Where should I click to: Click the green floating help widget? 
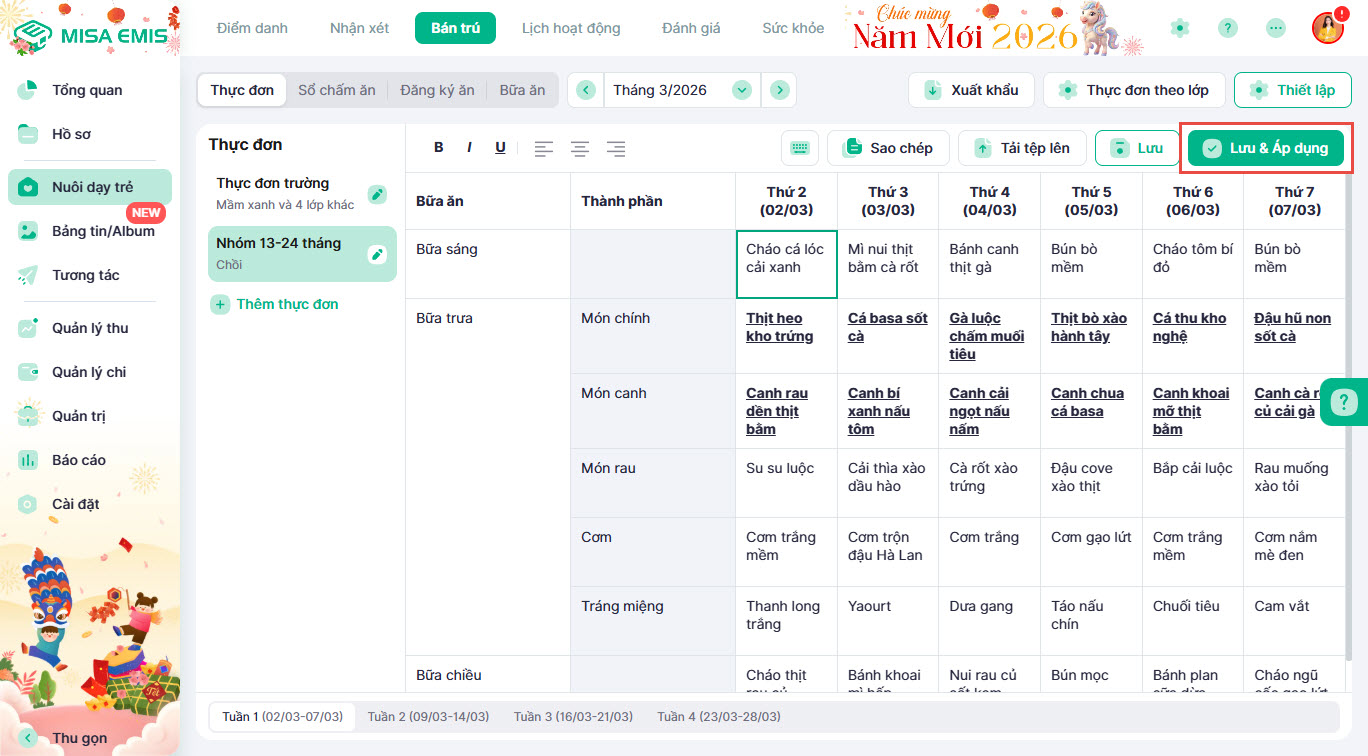[x=1343, y=402]
